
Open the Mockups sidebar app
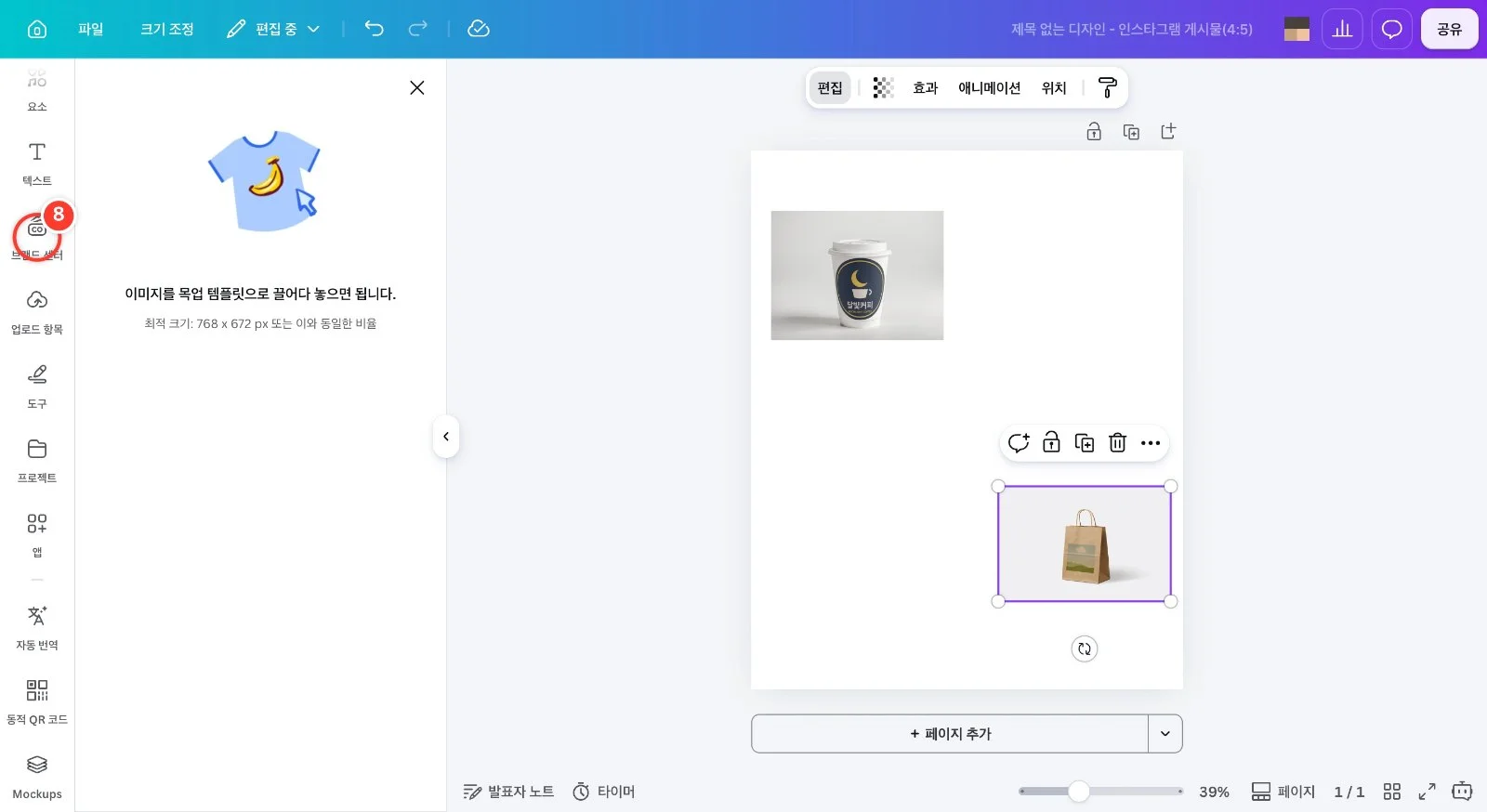(37, 777)
